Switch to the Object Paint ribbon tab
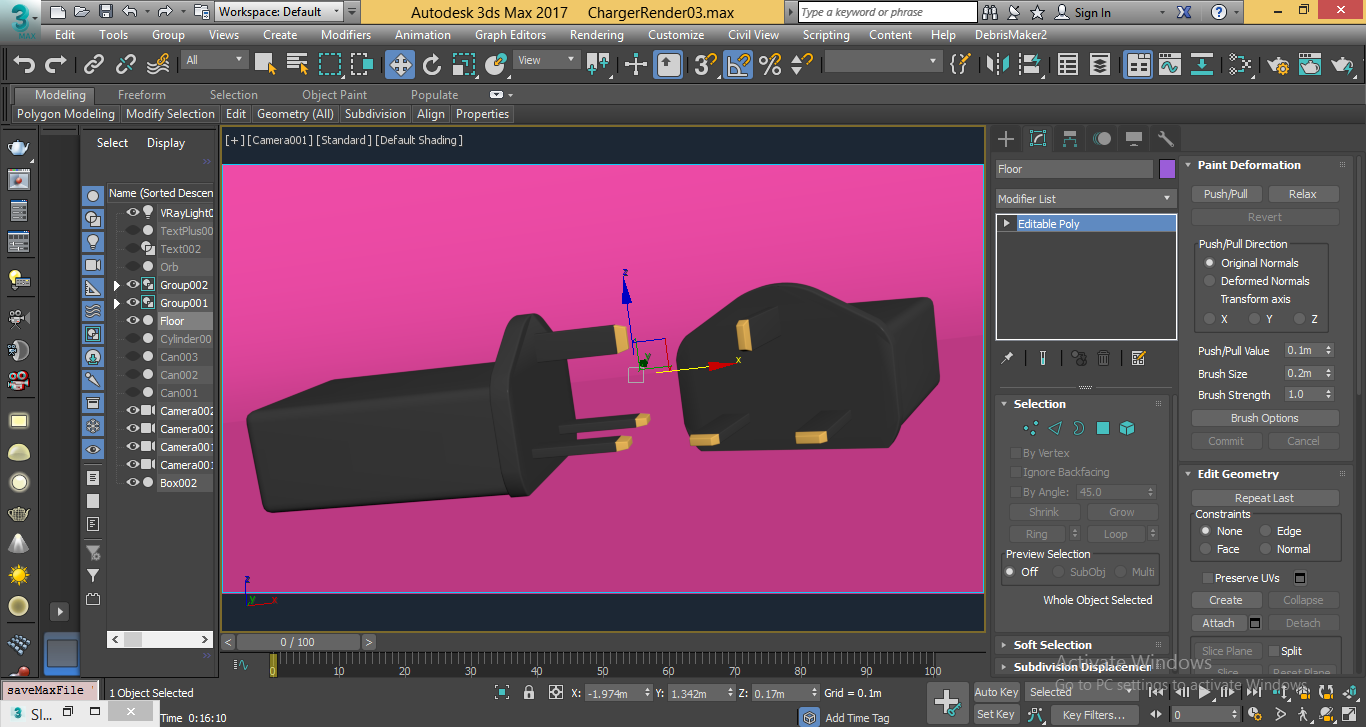 click(x=334, y=95)
